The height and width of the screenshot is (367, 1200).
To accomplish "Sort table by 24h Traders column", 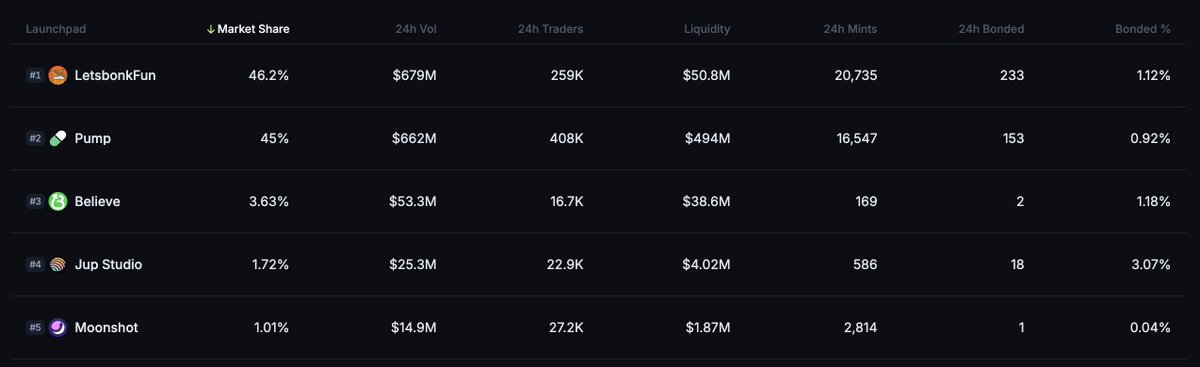I will 550,29.
